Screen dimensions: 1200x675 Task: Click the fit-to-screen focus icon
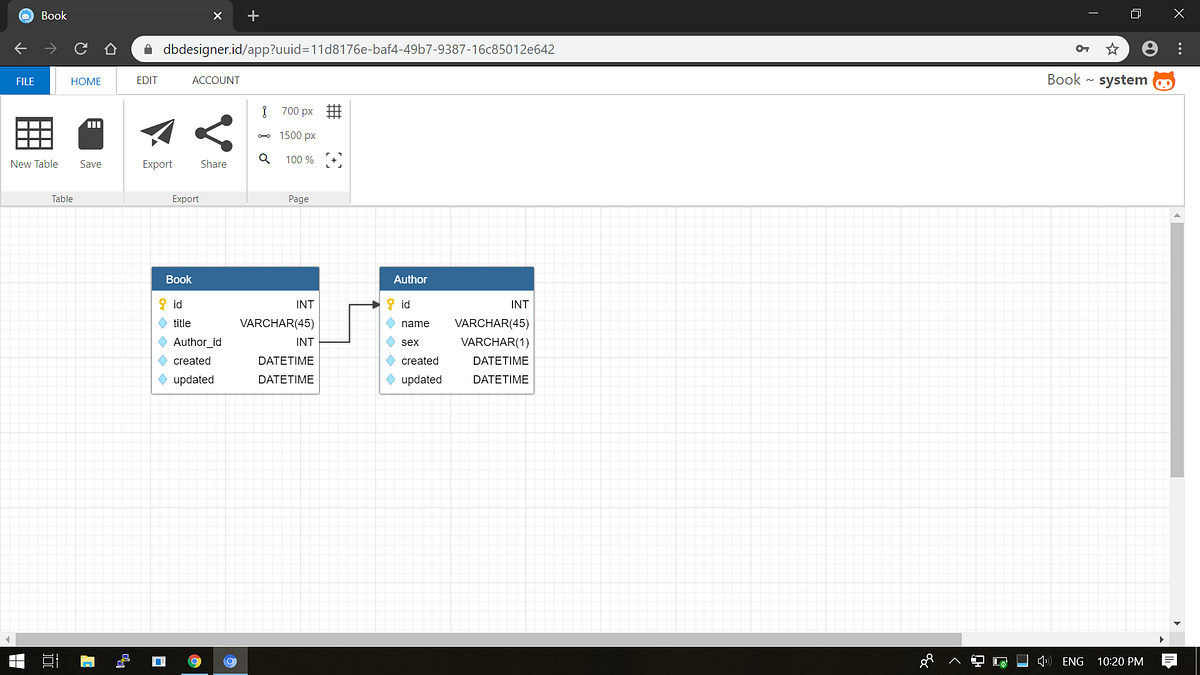334,160
